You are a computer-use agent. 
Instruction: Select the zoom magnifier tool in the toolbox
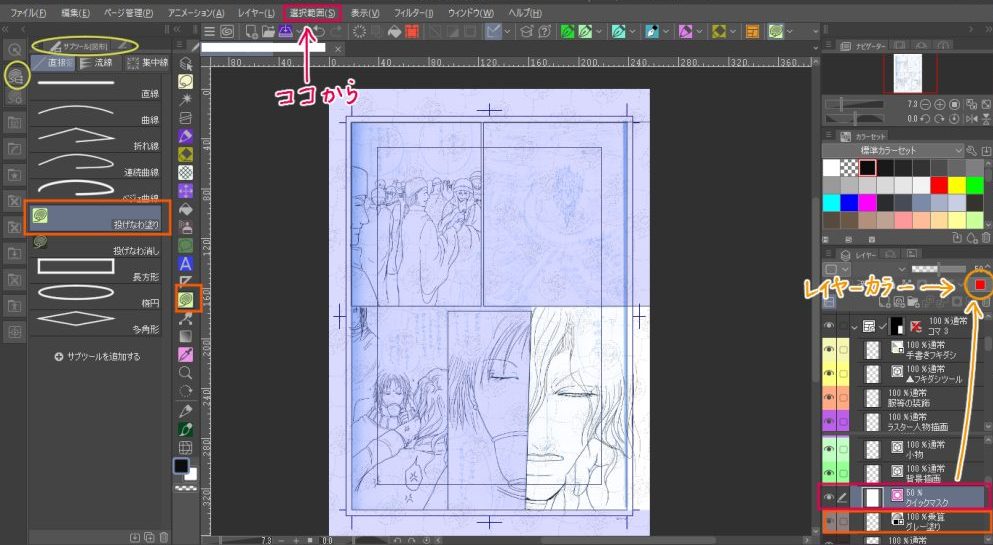(186, 372)
